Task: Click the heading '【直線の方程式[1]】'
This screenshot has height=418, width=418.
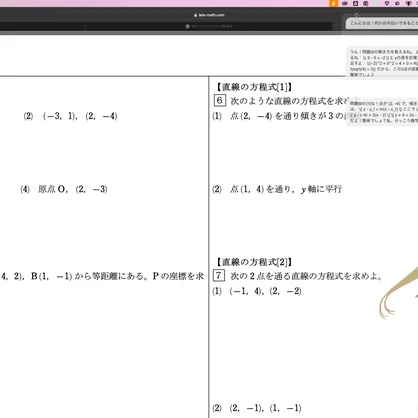Action: tap(254, 87)
